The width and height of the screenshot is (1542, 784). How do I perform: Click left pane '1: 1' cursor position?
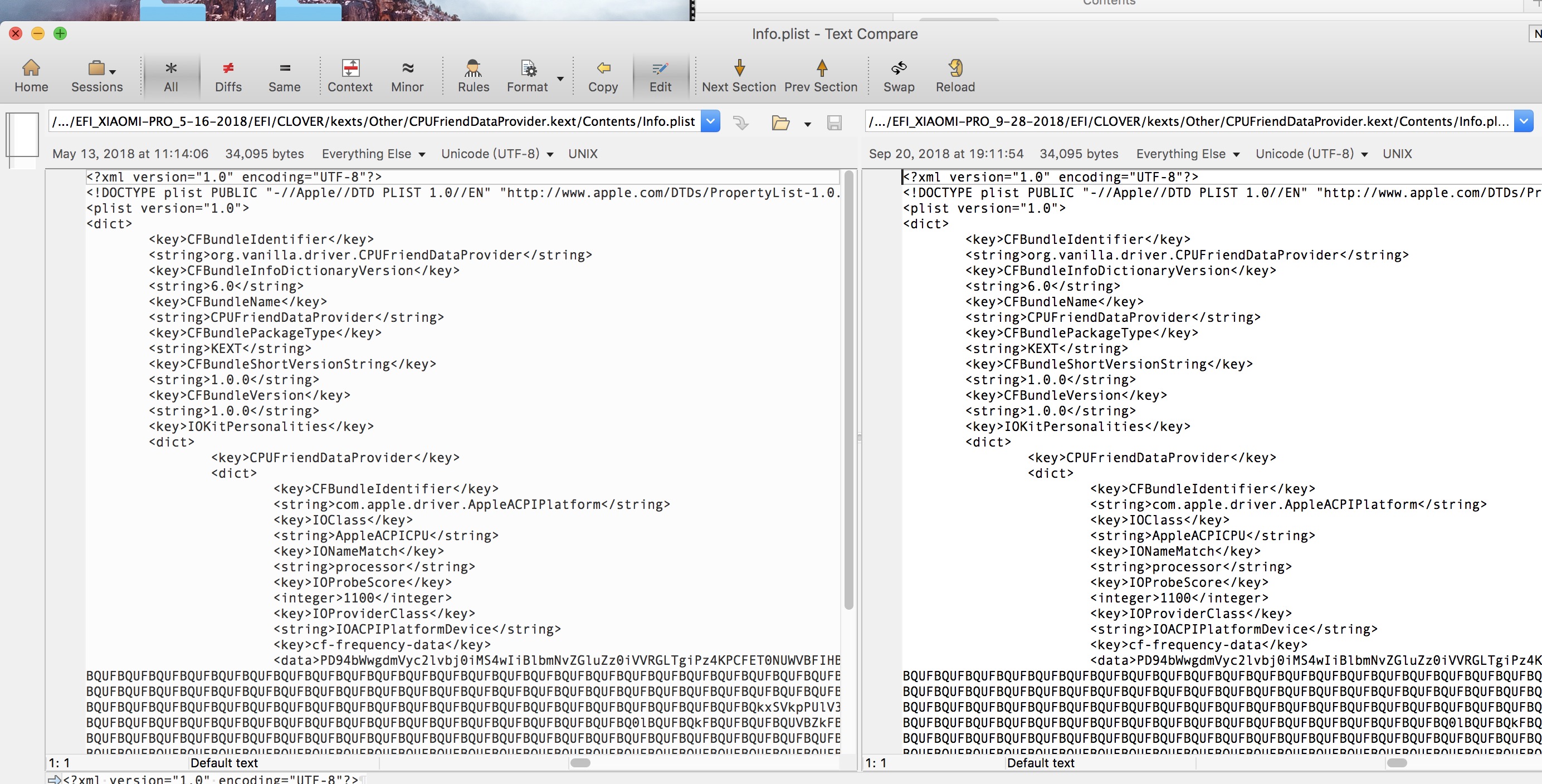(59, 763)
